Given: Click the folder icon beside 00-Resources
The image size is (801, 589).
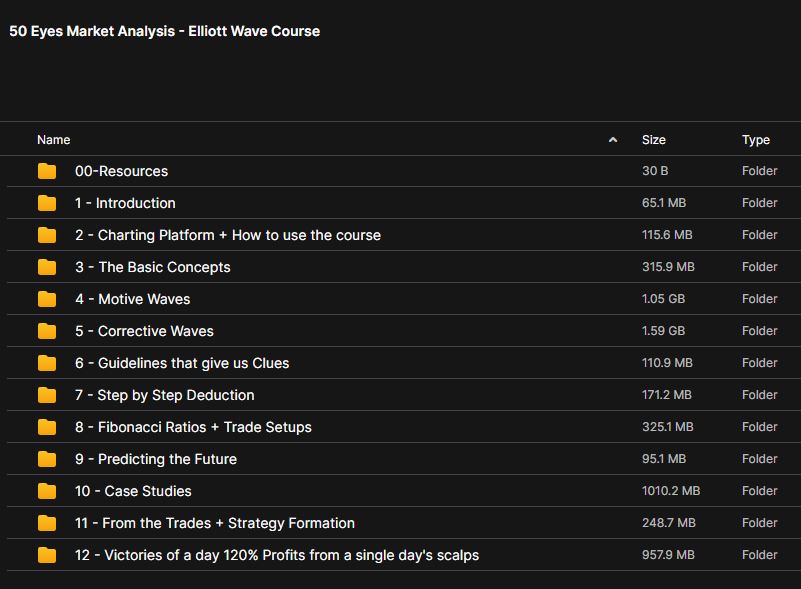Looking at the screenshot, I should tap(46, 171).
